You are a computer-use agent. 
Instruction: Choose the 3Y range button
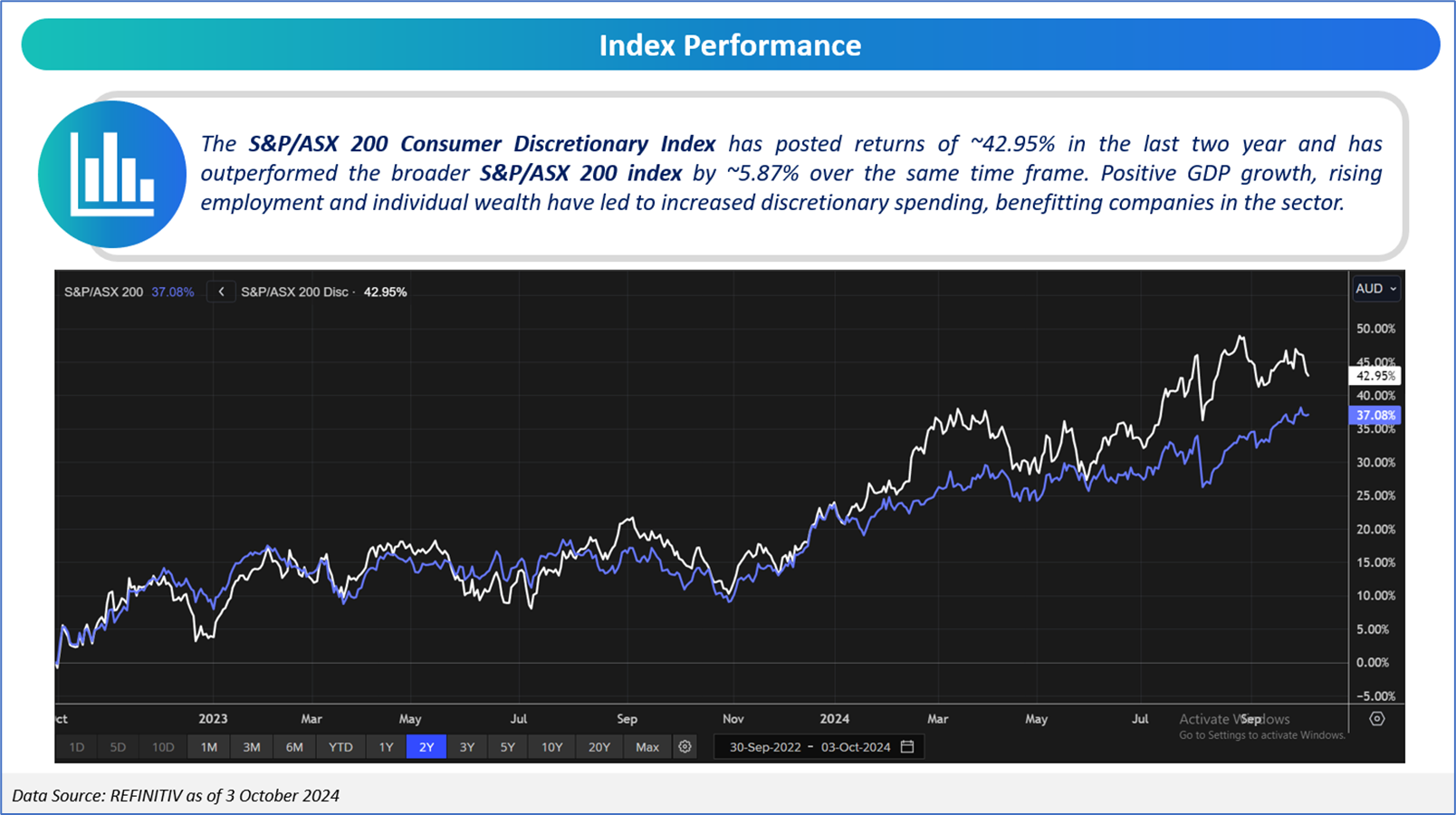coord(467,747)
